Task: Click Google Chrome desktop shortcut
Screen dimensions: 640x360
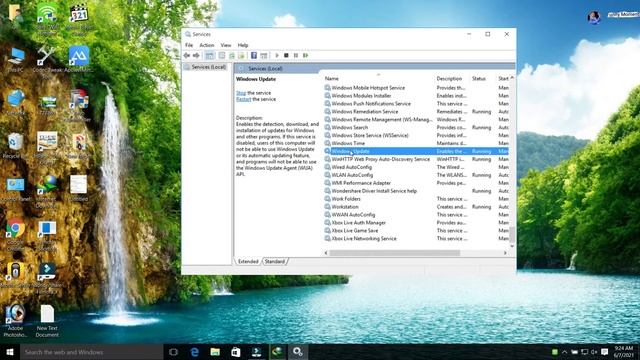Action: click(x=15, y=234)
